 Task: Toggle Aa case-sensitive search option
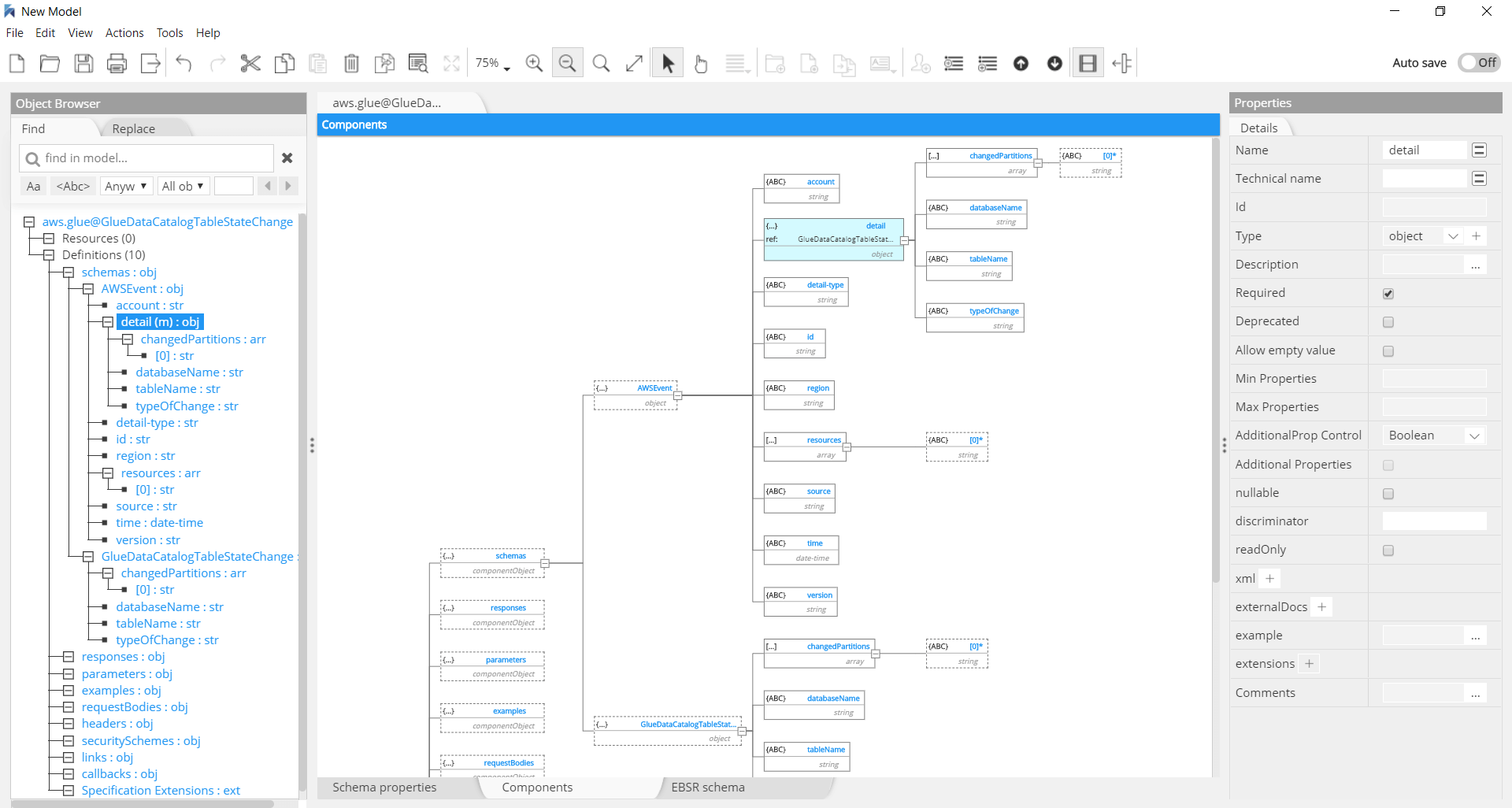point(33,187)
